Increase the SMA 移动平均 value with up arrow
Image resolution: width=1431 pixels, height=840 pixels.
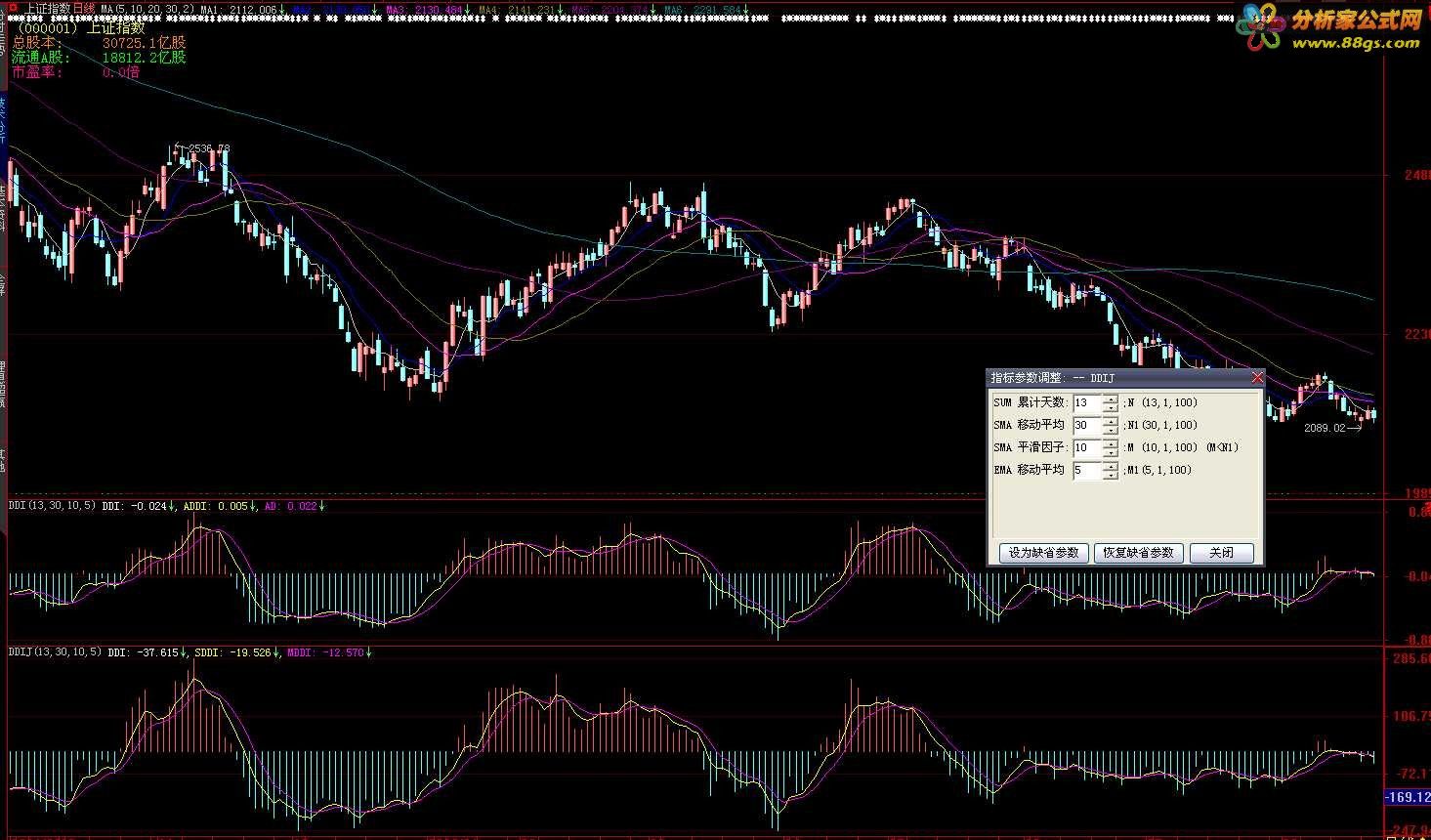click(x=1111, y=421)
